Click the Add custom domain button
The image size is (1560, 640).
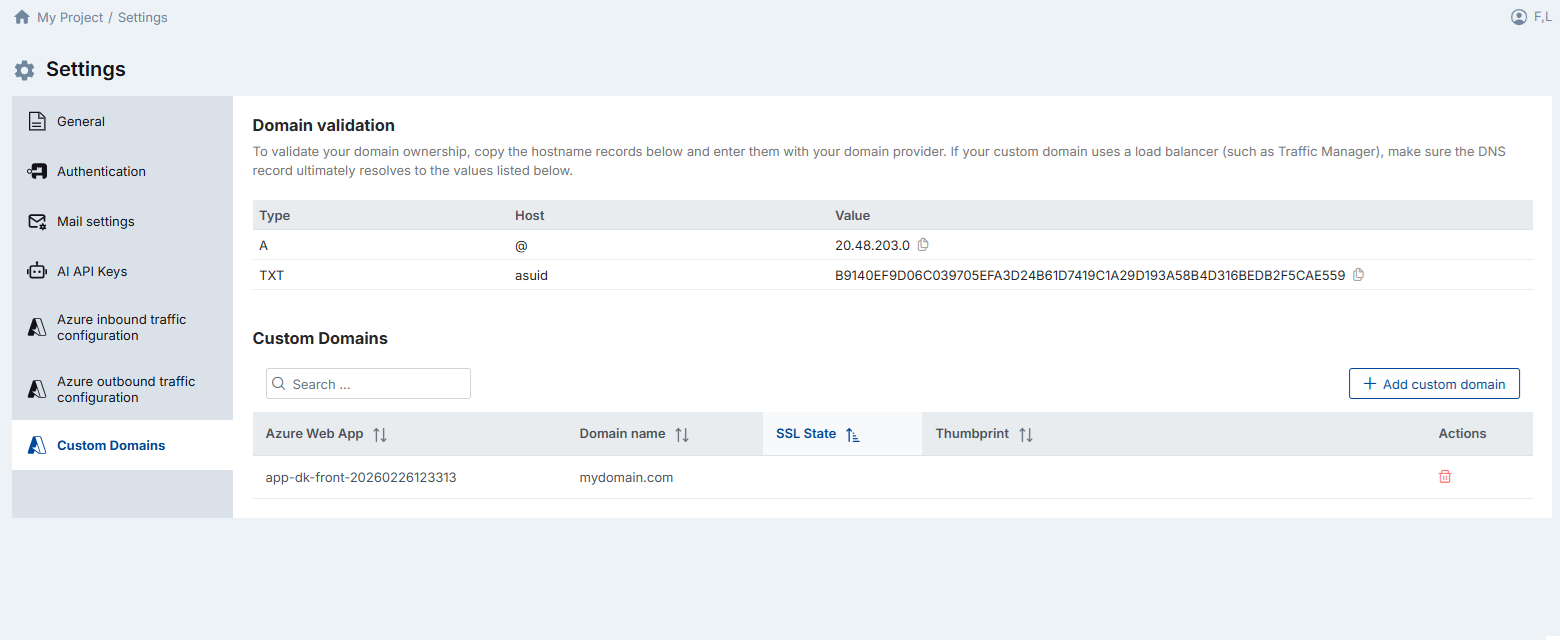click(1434, 383)
